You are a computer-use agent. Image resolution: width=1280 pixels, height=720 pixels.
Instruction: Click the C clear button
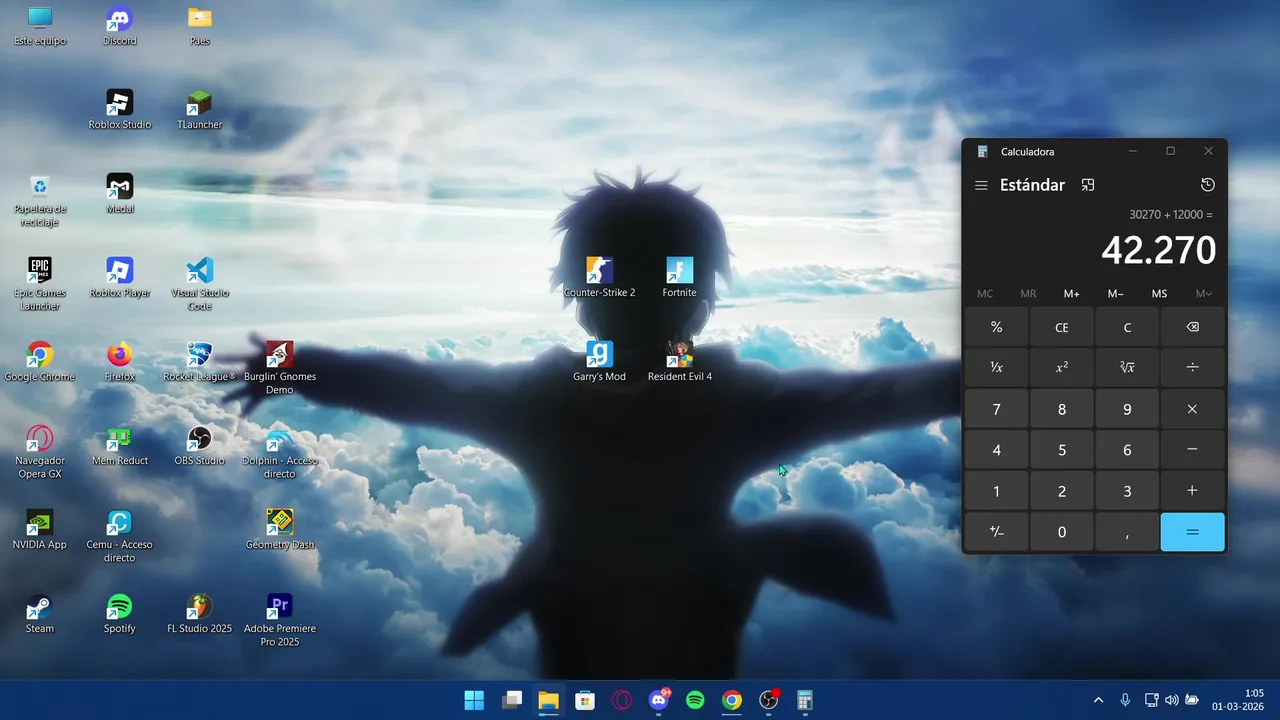click(1127, 327)
